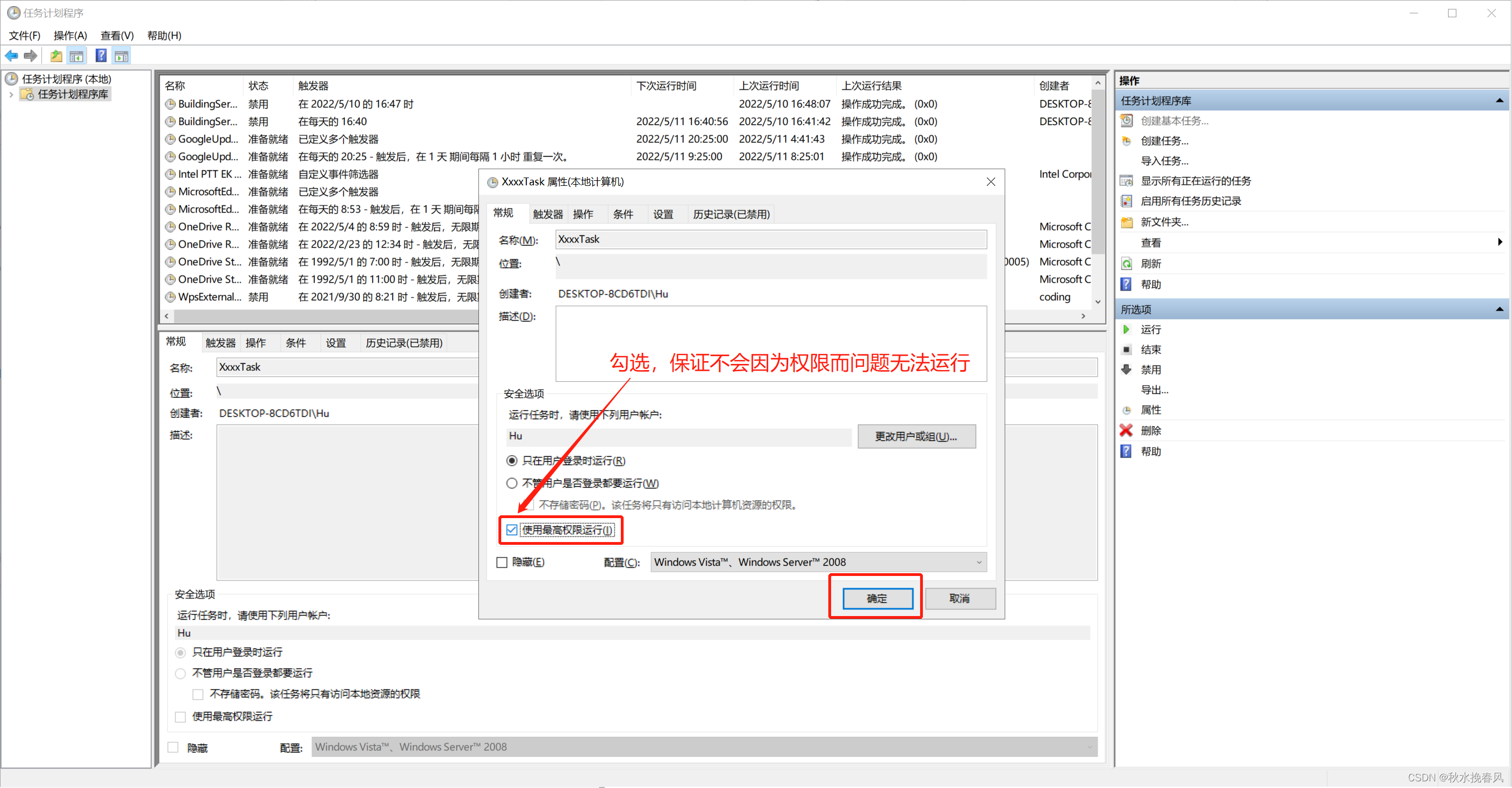Click the End task icon (结束)

coord(1127,349)
